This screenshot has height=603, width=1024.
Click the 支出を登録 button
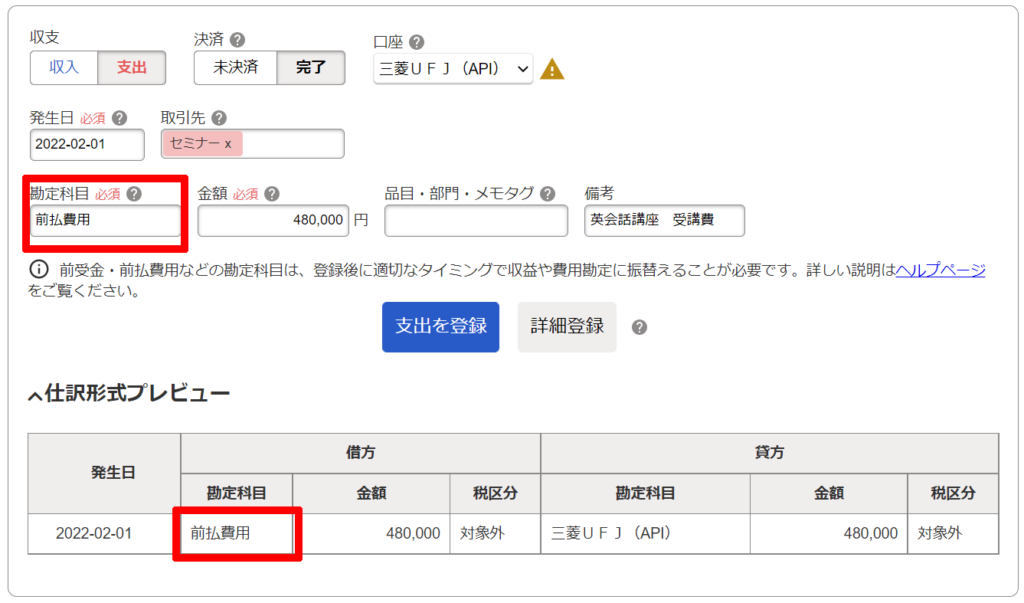pos(441,327)
